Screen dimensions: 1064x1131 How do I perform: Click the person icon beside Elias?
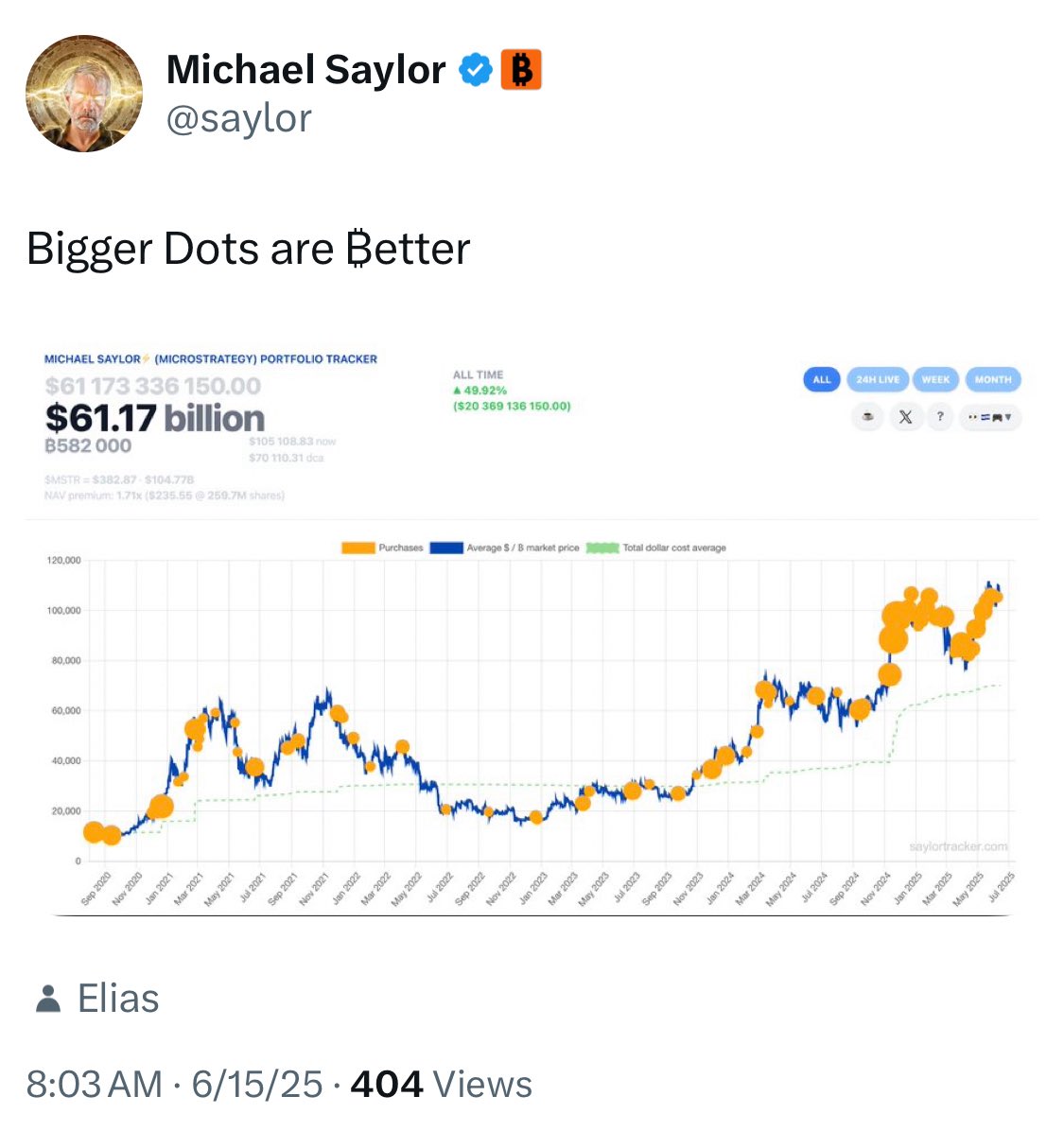[x=48, y=999]
